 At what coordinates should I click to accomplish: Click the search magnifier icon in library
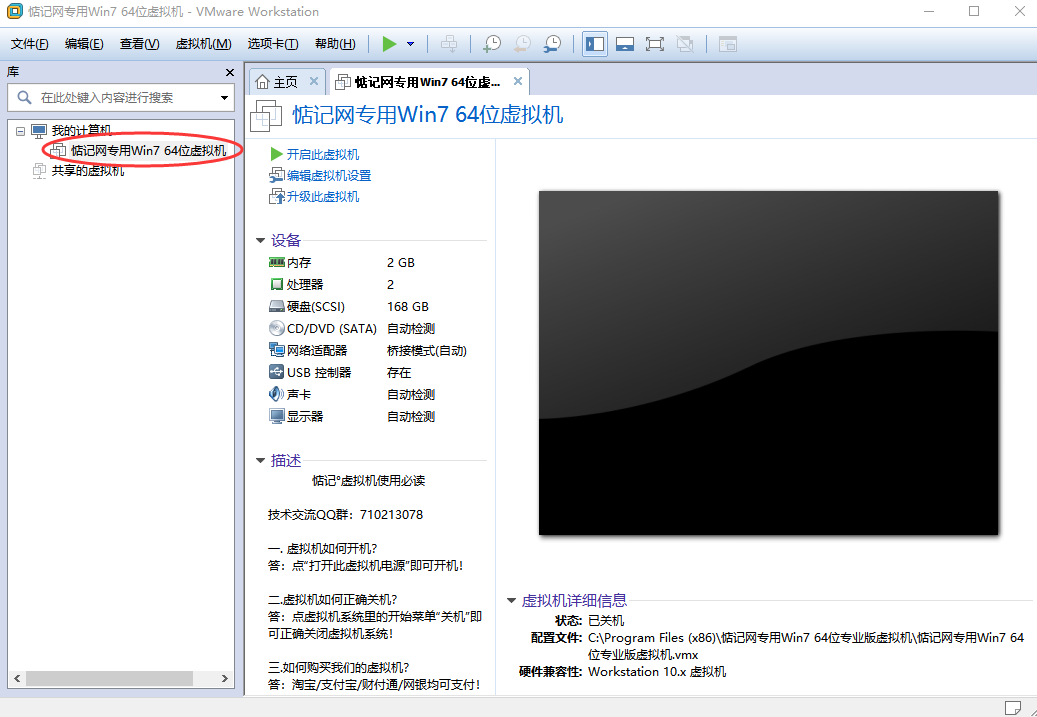coord(24,98)
